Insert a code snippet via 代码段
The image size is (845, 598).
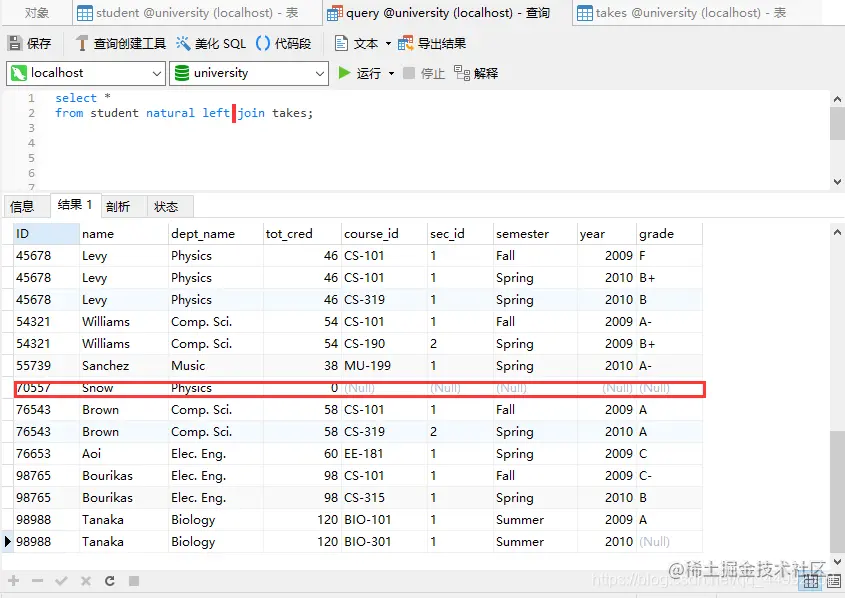284,44
